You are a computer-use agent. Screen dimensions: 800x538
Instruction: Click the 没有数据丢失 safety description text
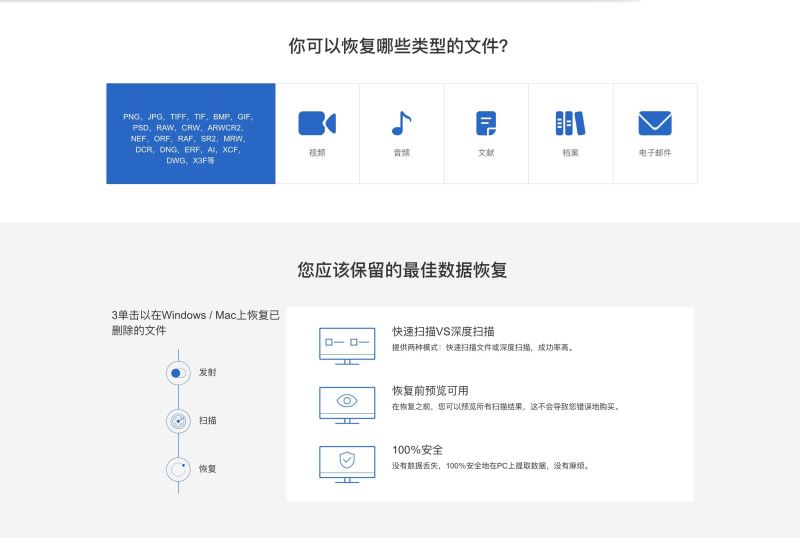pyautogui.click(x=491, y=466)
